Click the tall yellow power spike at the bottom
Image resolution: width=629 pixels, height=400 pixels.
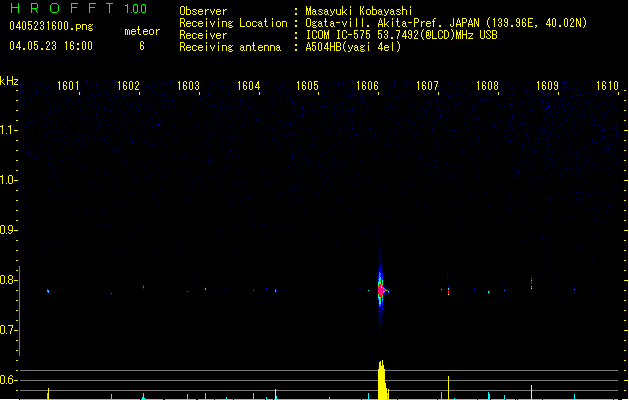[x=381, y=380]
